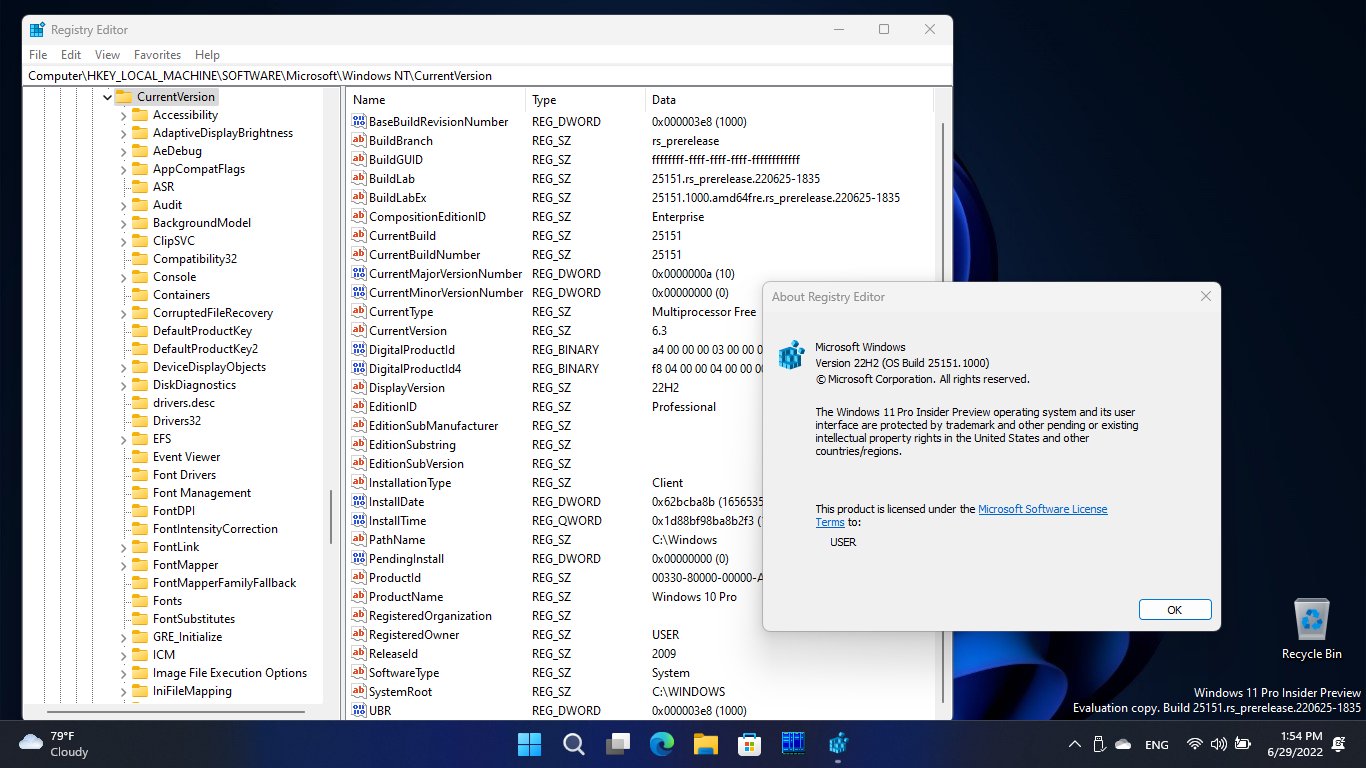Screen dimensions: 1366x768
Task: Click the Data column header
Action: pos(790,100)
